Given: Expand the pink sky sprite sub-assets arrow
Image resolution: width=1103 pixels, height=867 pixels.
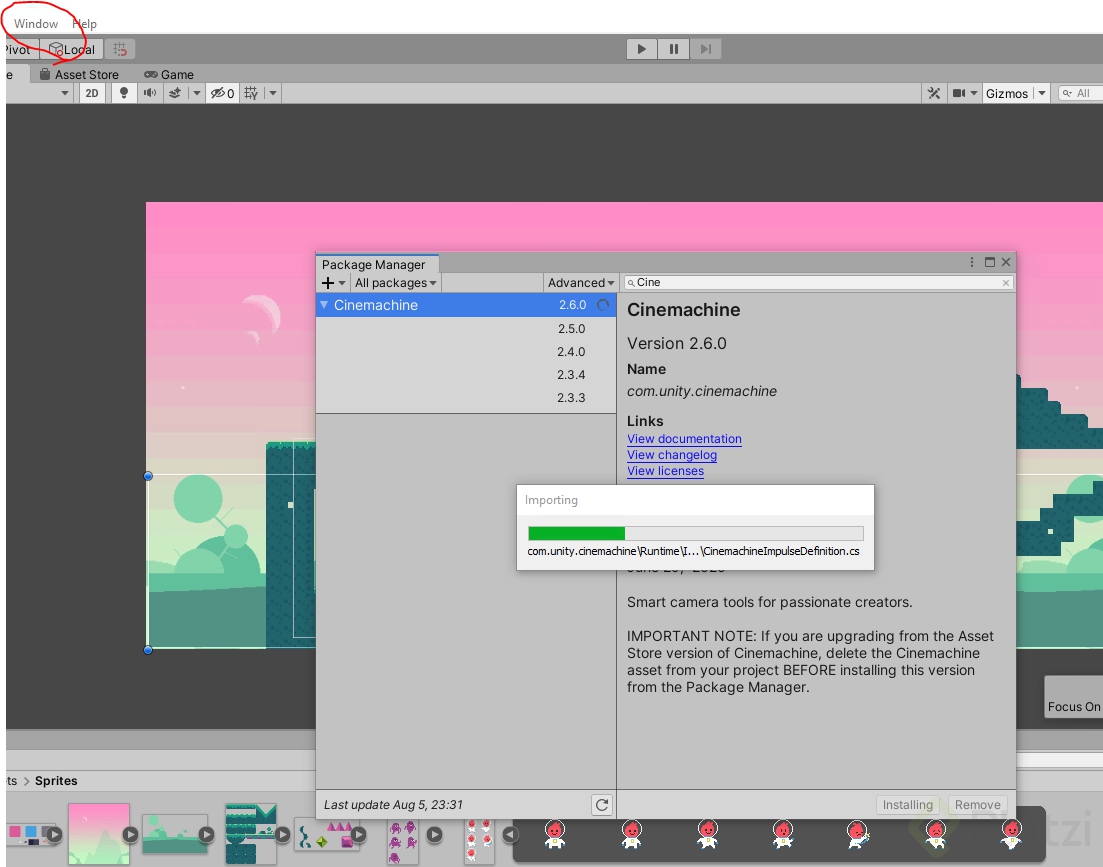Looking at the screenshot, I should tap(130, 834).
